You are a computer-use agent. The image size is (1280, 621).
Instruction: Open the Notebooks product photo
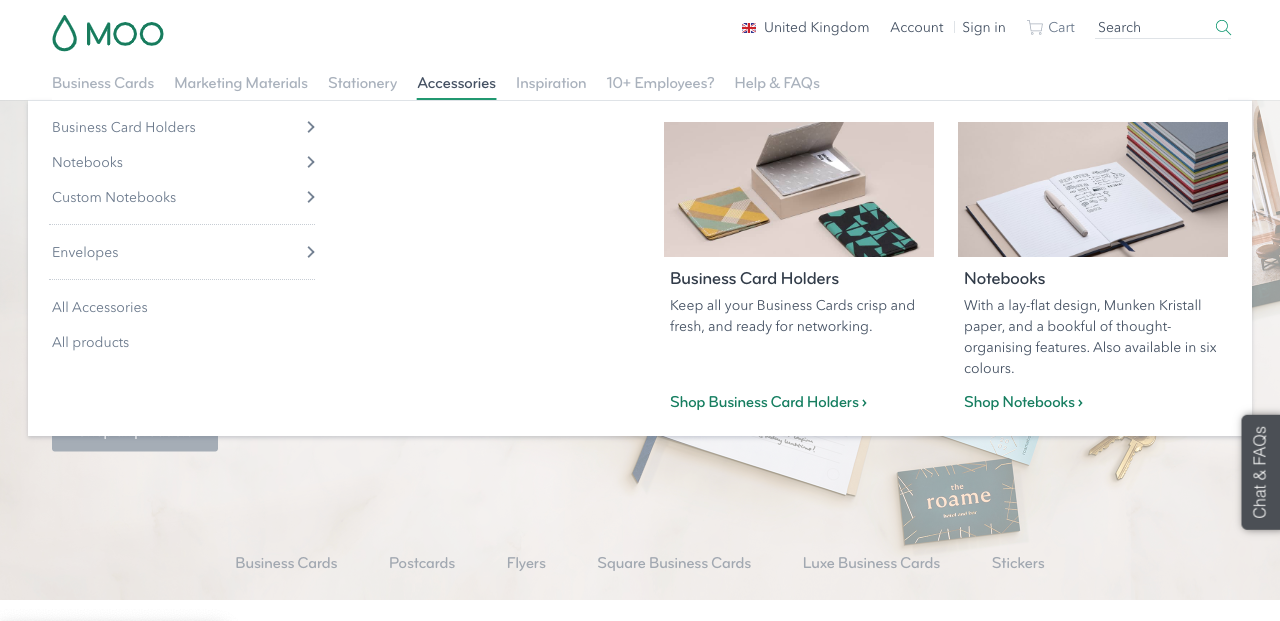click(1093, 189)
